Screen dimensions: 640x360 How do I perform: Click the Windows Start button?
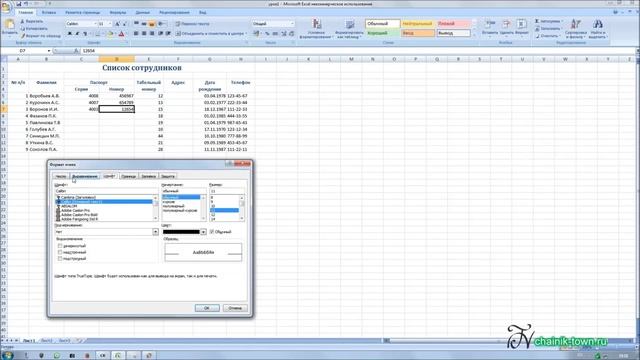(x=7, y=355)
